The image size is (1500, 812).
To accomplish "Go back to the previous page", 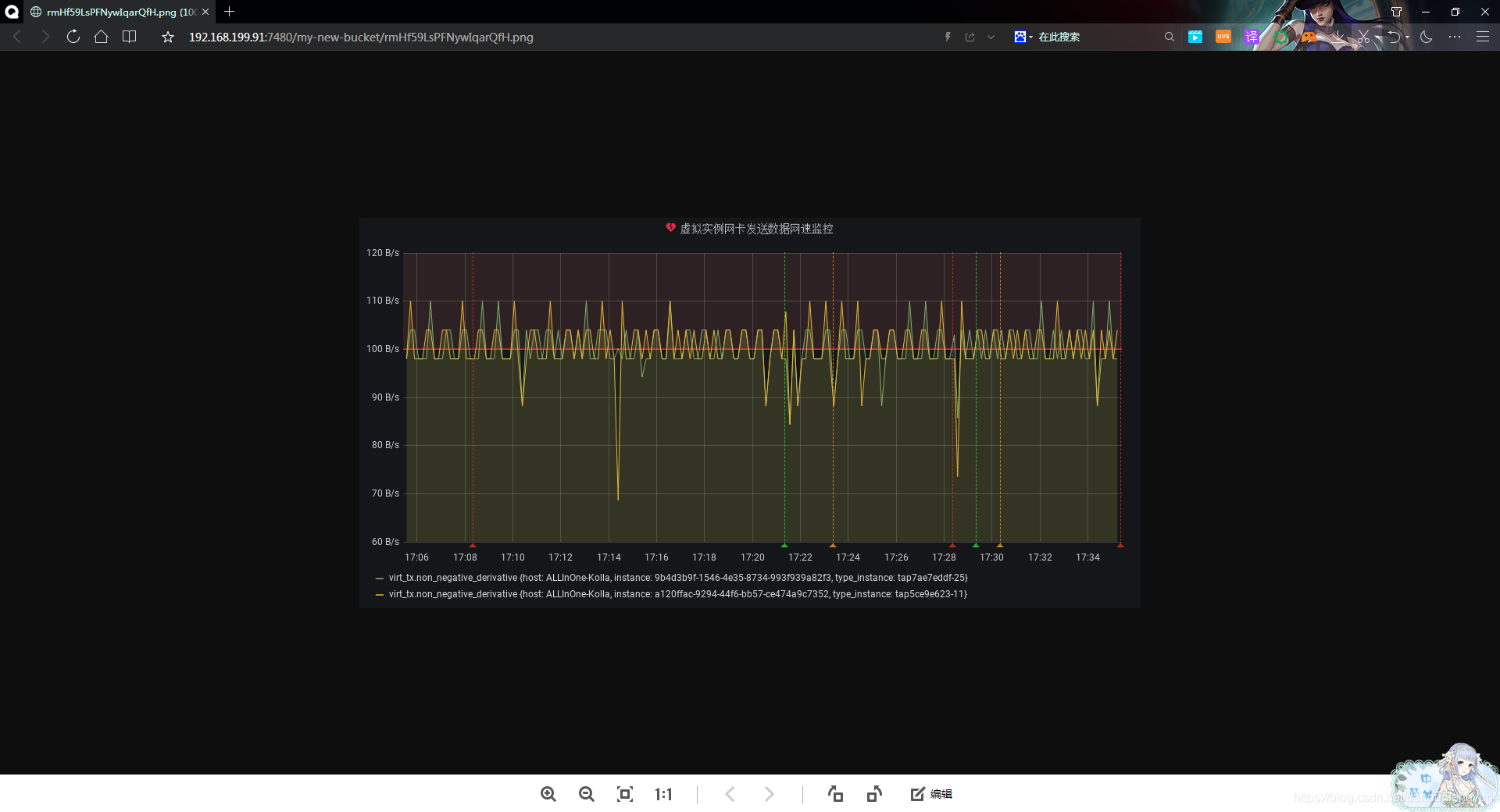I will point(17,37).
